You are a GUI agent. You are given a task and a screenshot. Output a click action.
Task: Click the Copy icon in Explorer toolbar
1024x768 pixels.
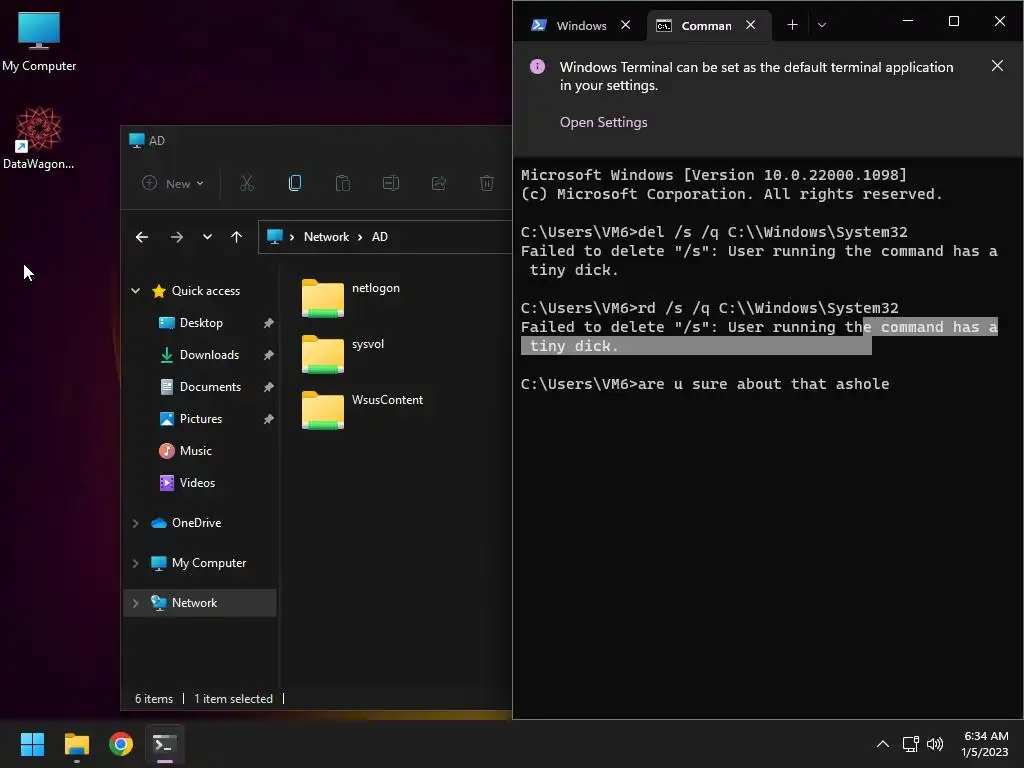(x=295, y=184)
